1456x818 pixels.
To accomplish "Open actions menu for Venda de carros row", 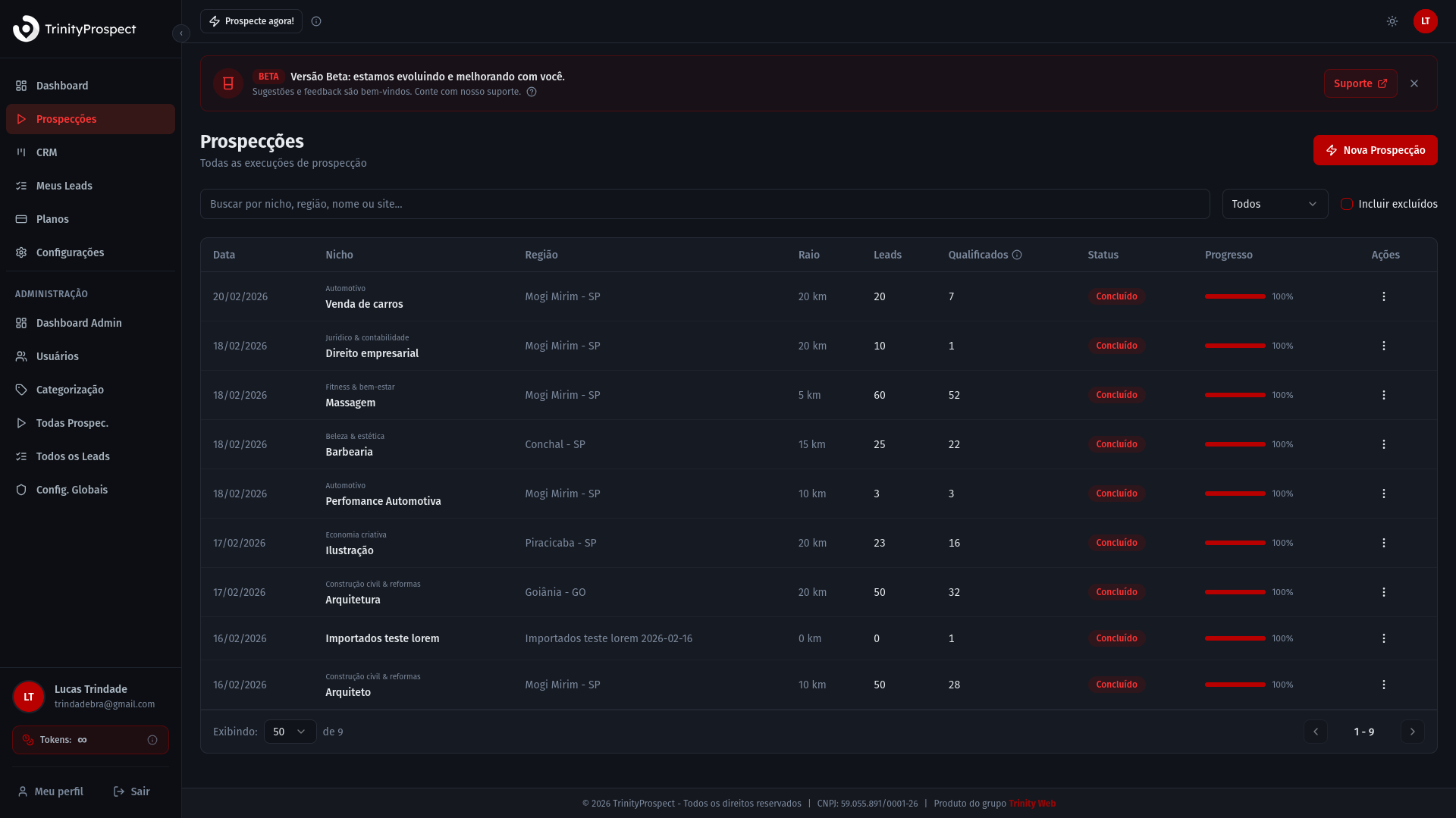I will (1383, 296).
